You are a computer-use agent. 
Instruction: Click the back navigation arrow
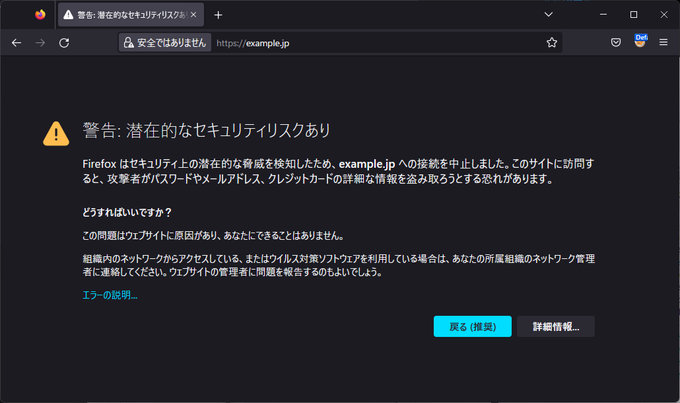coord(16,43)
